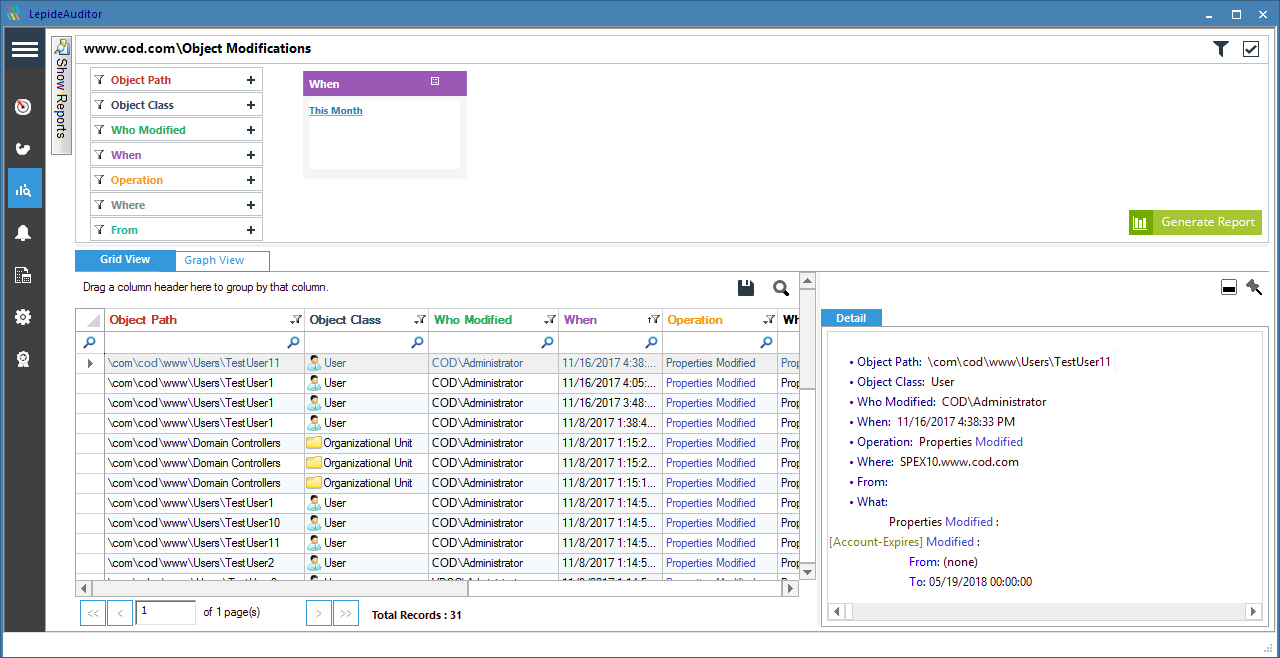Click the \com\cod\www\Users\TestUser10 cell
Viewport: 1280px width, 658px height.
204,523
